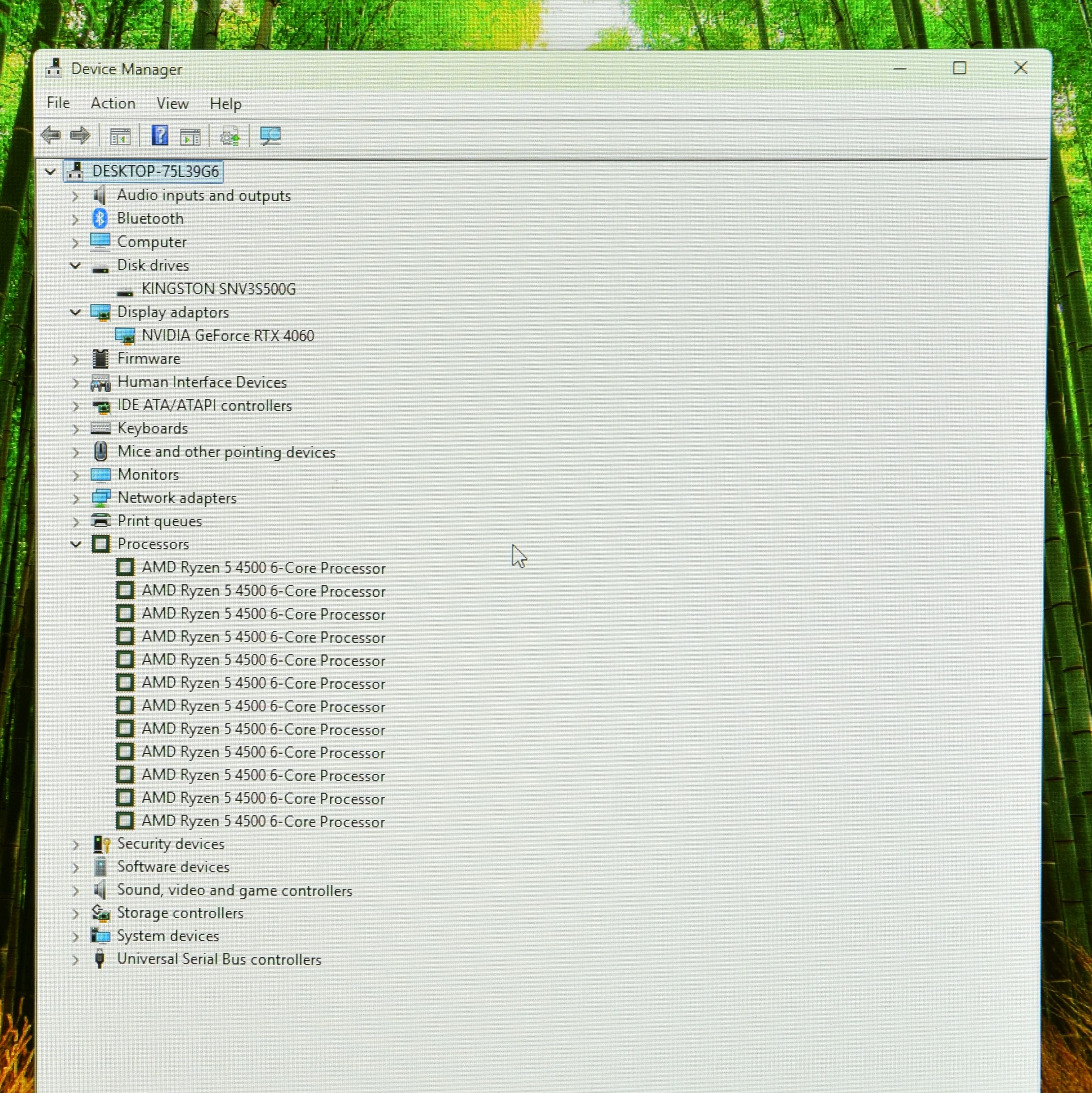Viewport: 1092px width, 1093px height.
Task: Collapse the Processors category
Action: pos(75,544)
